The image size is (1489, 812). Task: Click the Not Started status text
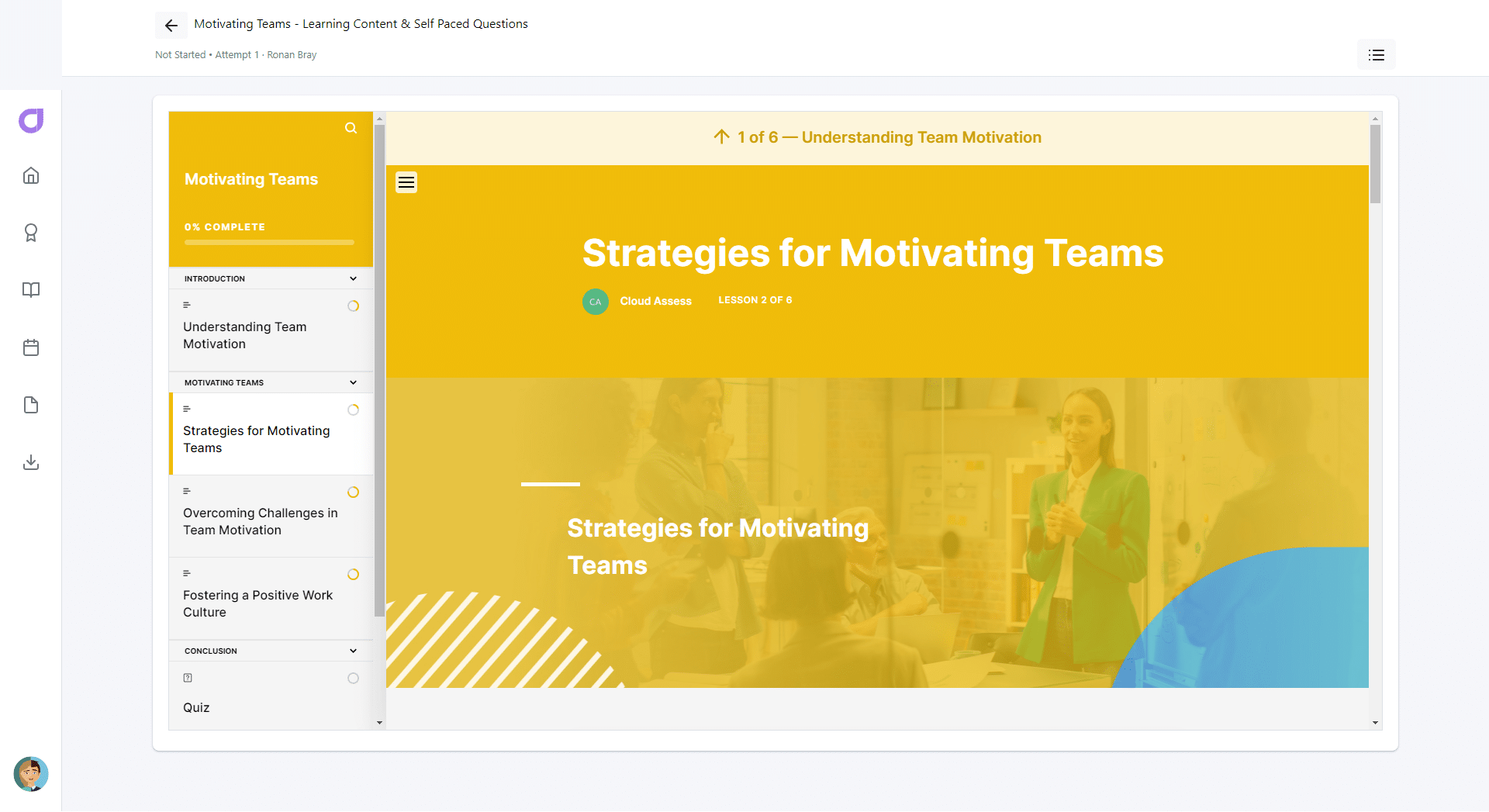181,55
